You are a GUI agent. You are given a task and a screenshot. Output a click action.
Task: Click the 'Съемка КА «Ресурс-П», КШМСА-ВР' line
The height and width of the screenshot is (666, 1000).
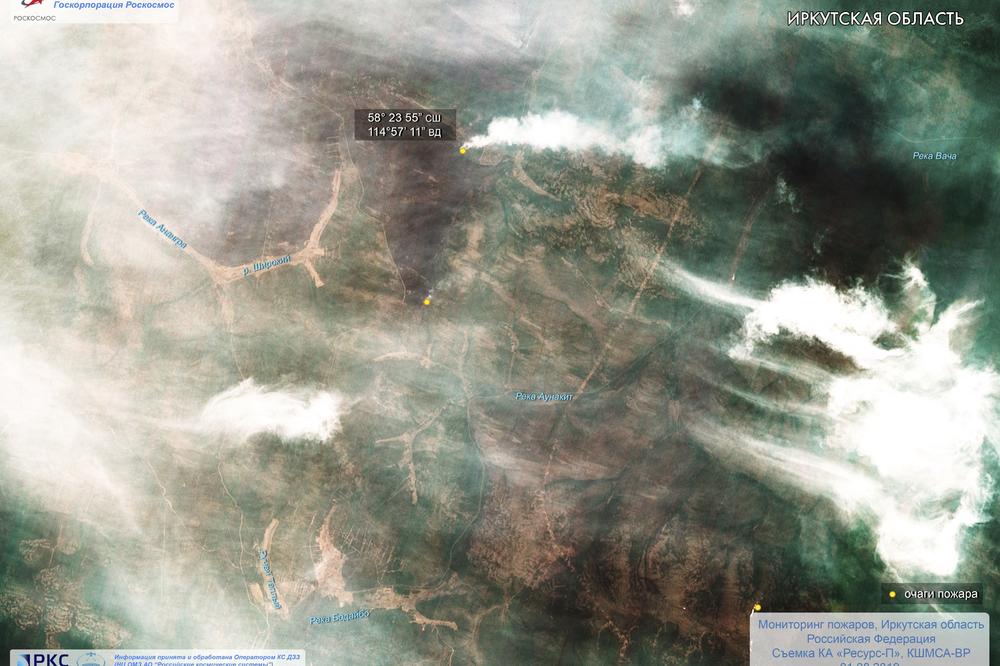867,653
